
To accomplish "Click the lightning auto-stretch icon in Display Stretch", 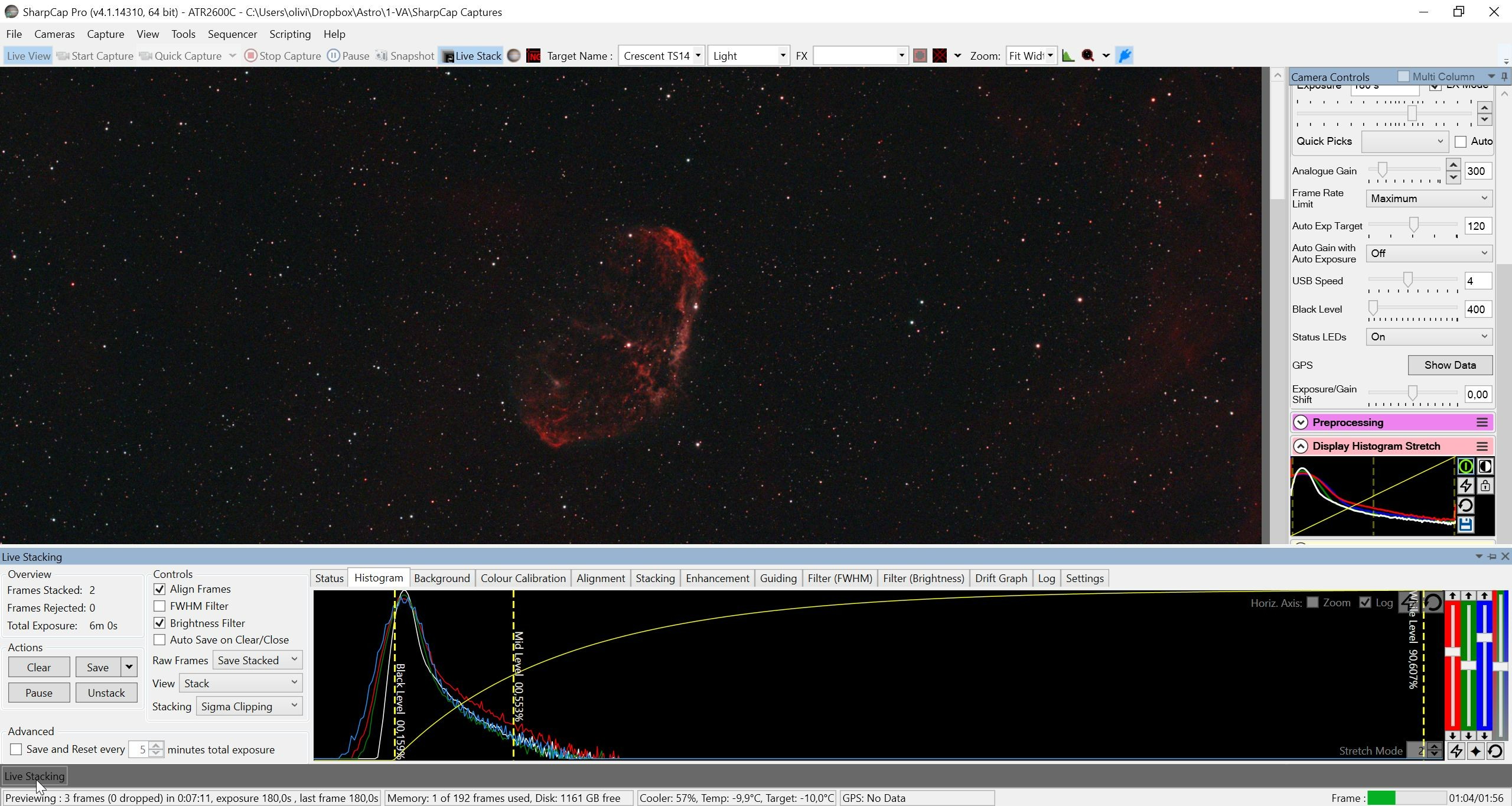I will 1465,486.
